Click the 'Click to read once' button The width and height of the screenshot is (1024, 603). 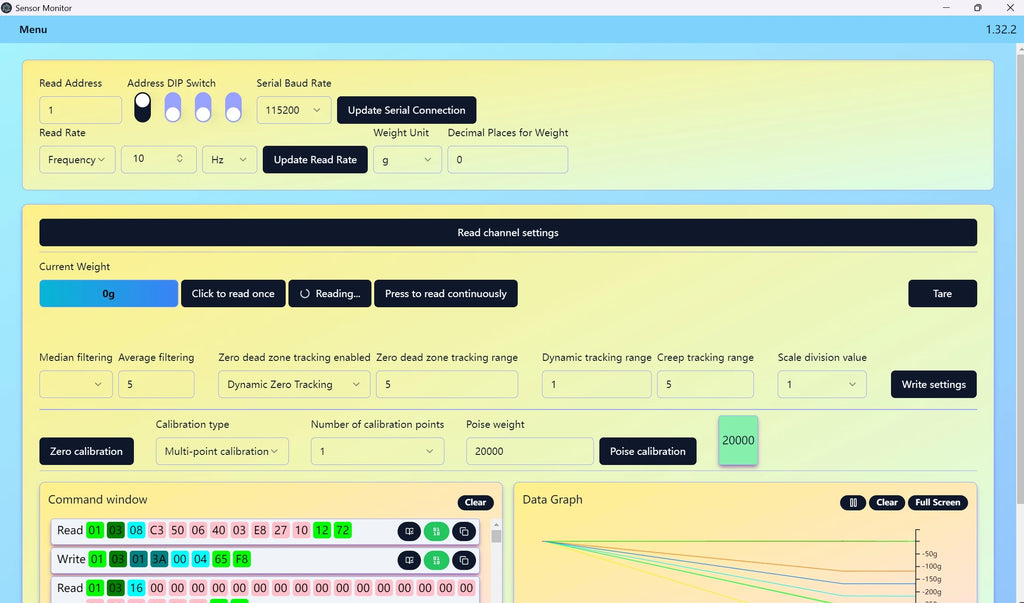tap(233, 293)
